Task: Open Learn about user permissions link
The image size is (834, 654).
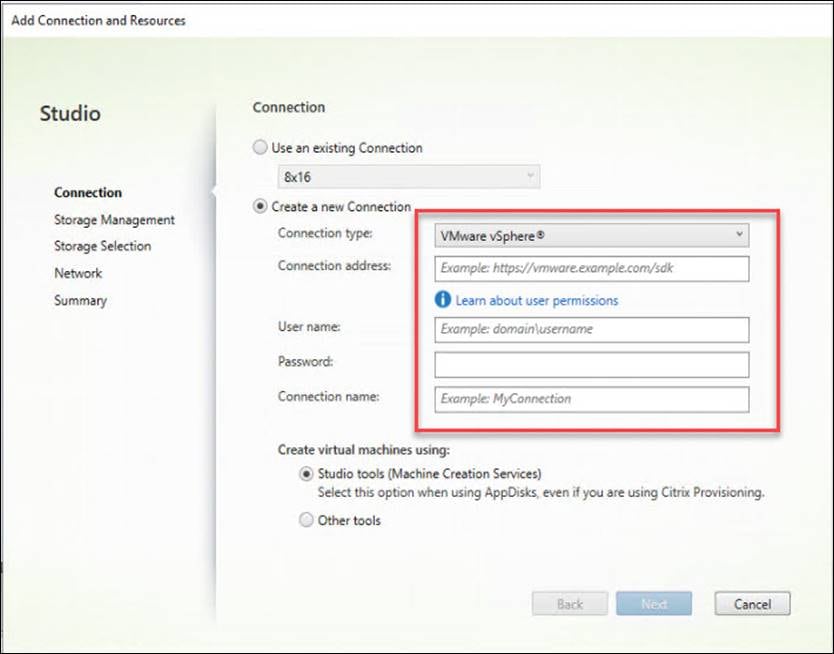Action: pyautogui.click(x=537, y=300)
